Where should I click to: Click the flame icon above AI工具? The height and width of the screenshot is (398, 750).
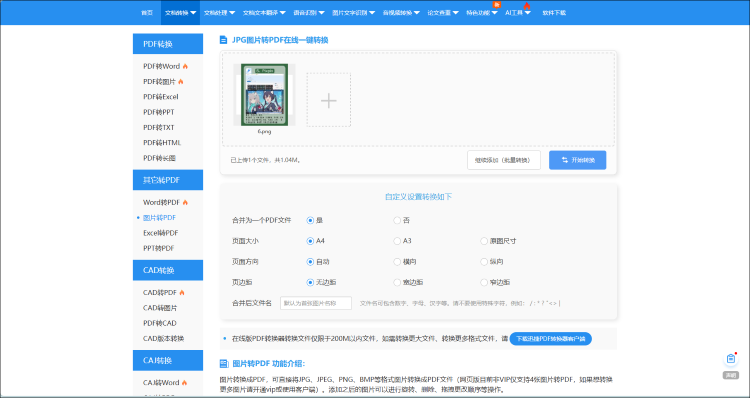coord(527,6)
